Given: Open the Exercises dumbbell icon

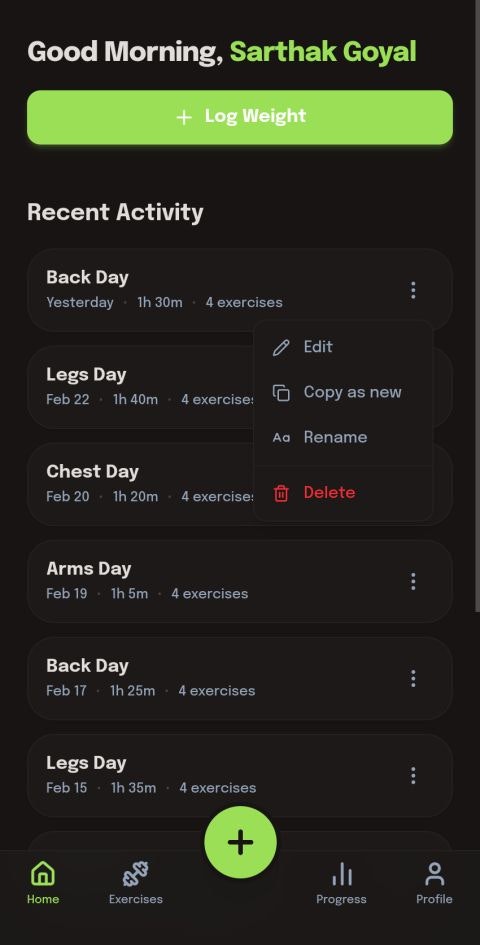Looking at the screenshot, I should point(136,874).
